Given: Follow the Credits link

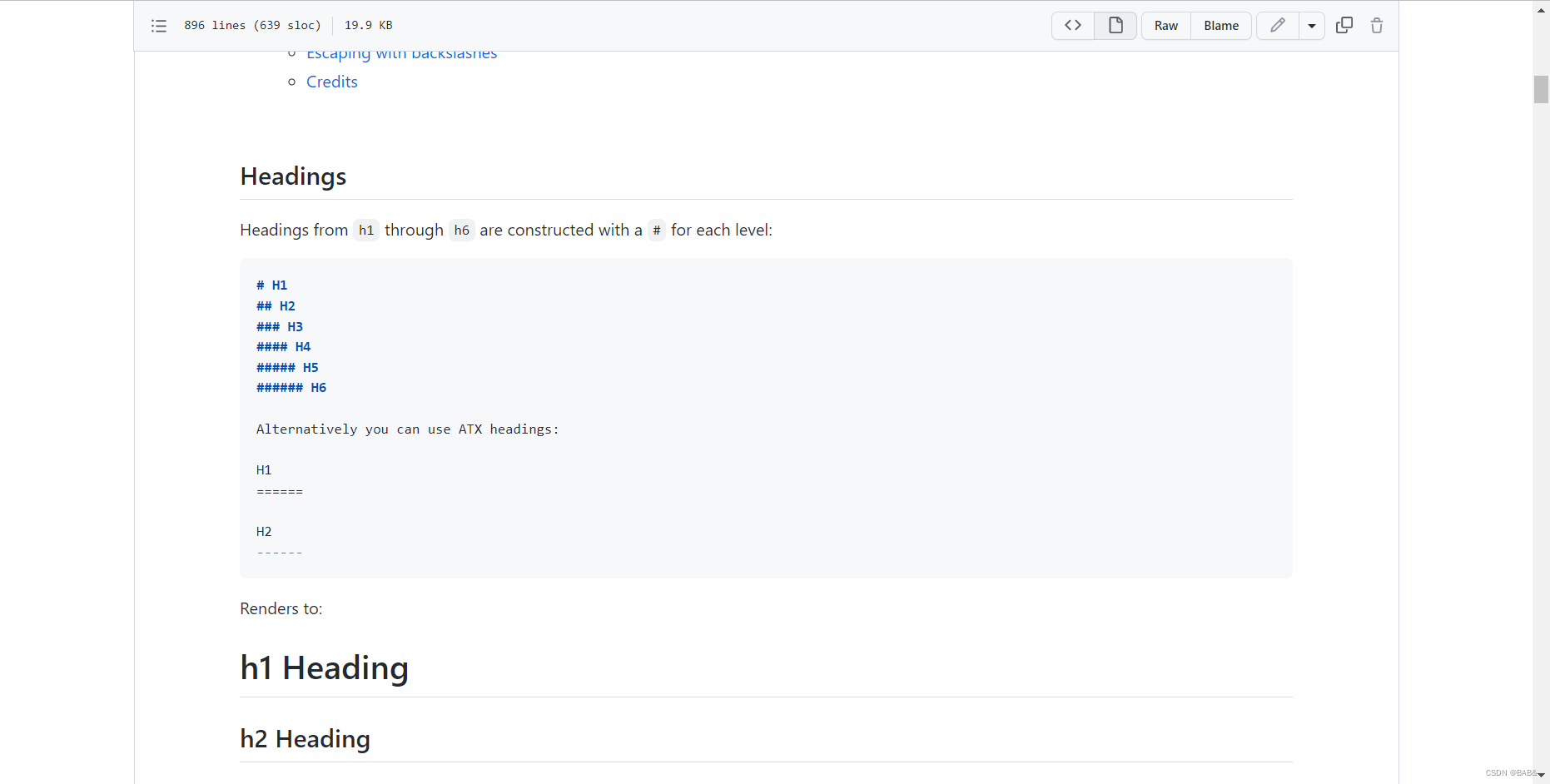Looking at the screenshot, I should [332, 82].
